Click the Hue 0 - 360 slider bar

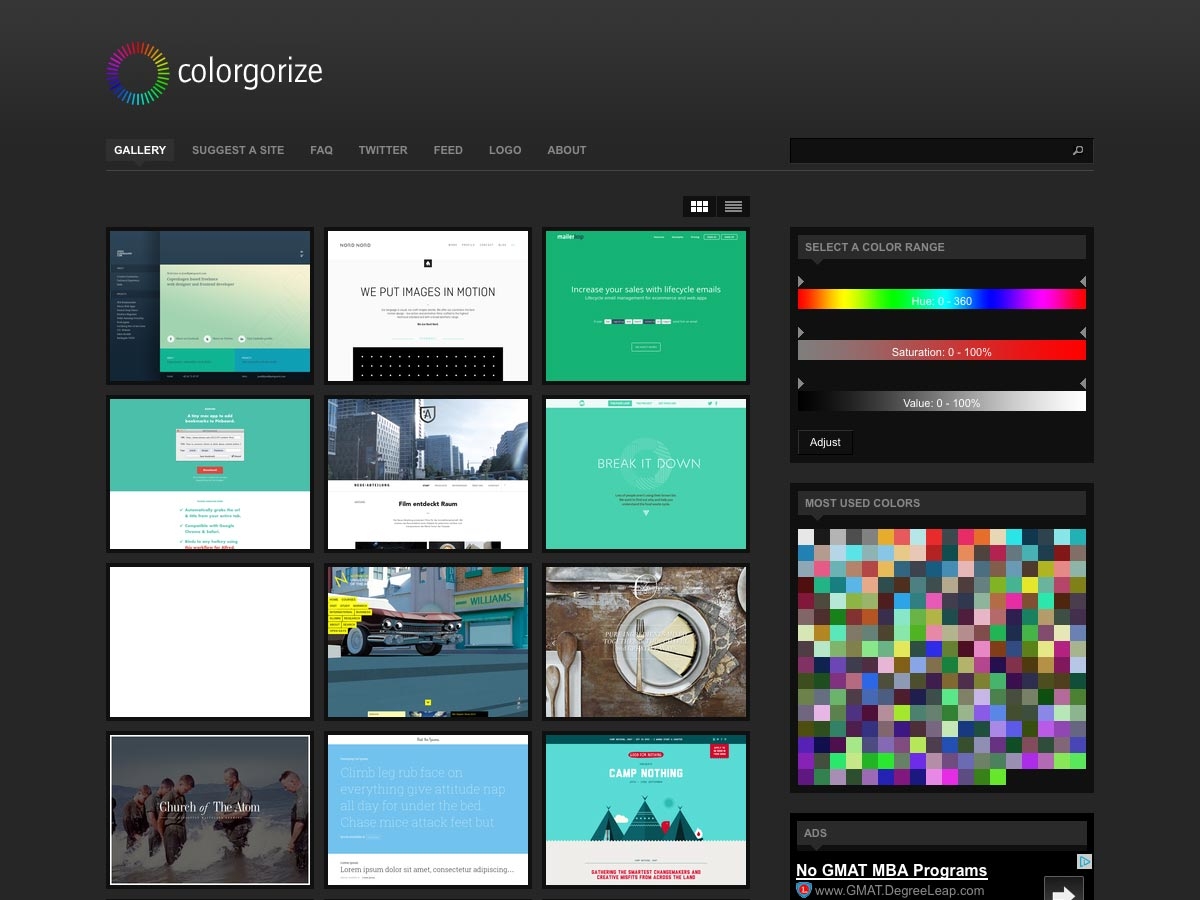coord(942,299)
